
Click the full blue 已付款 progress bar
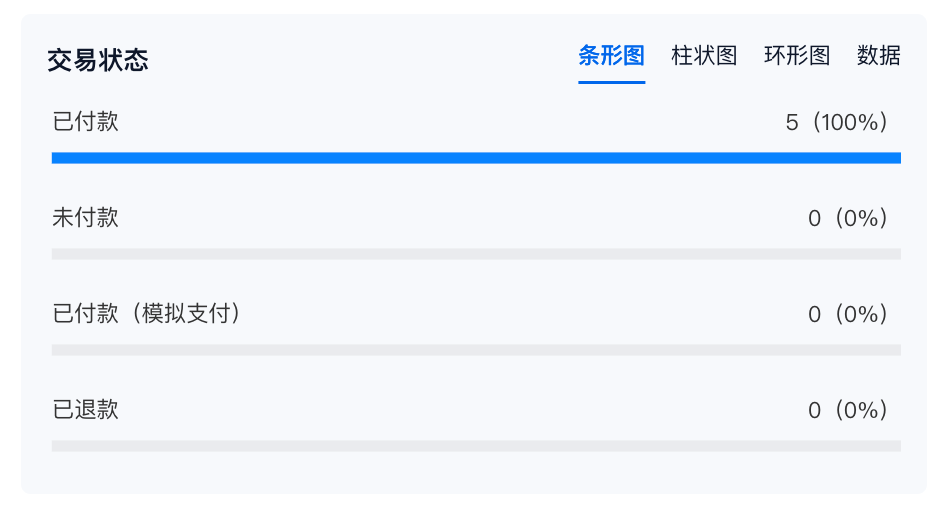pos(476,158)
